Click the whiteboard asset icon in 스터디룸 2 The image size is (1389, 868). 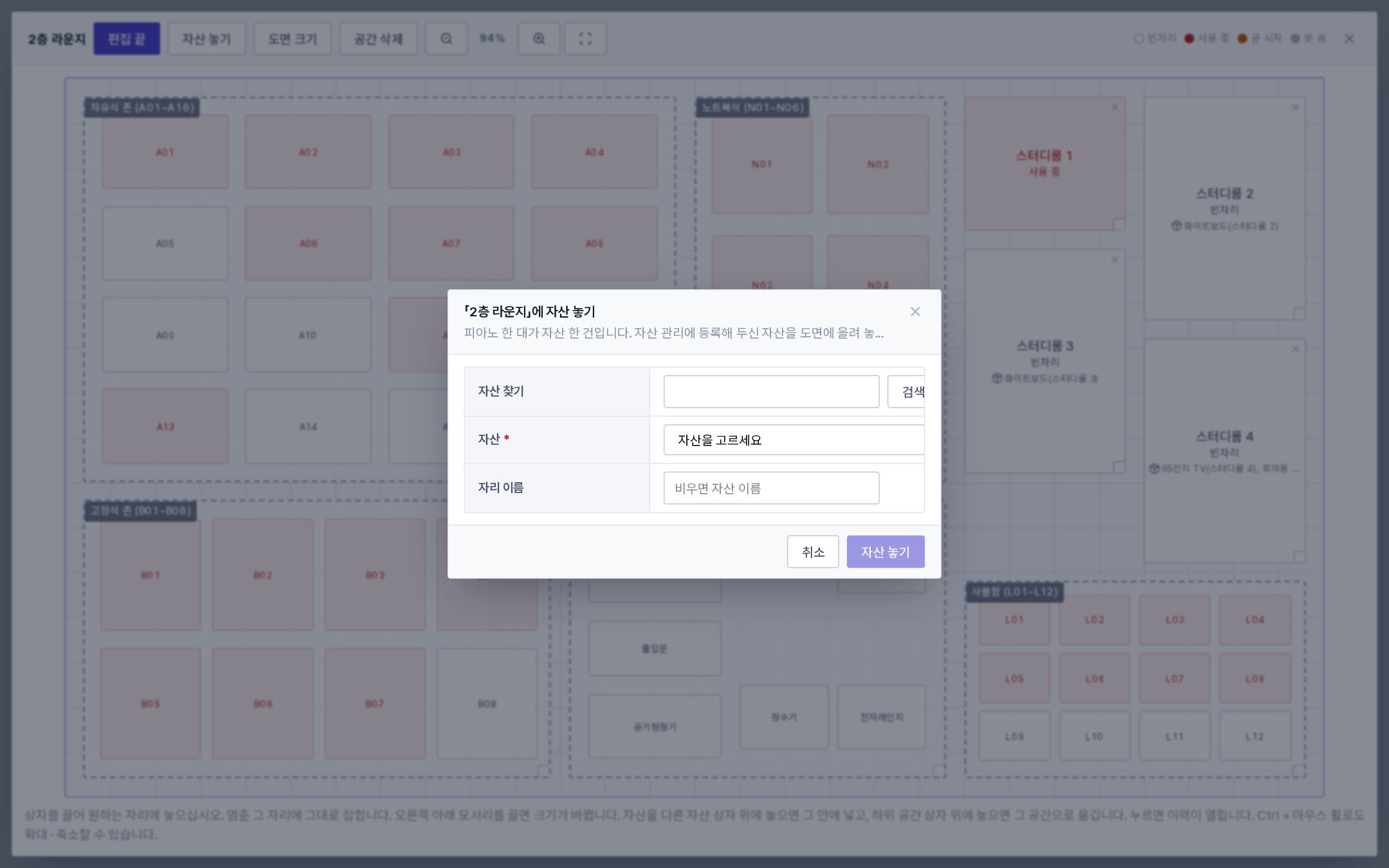click(x=1176, y=226)
